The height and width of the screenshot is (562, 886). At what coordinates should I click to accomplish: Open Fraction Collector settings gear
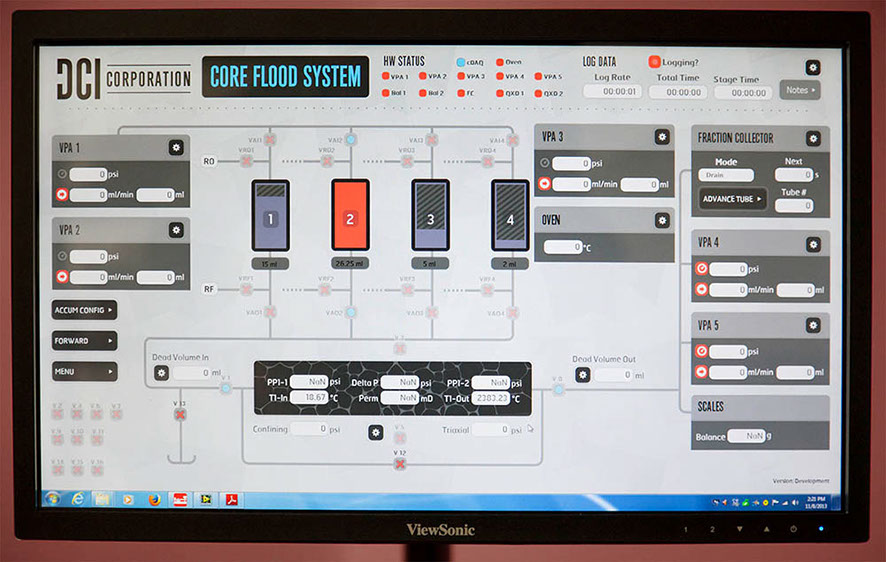tap(813, 138)
